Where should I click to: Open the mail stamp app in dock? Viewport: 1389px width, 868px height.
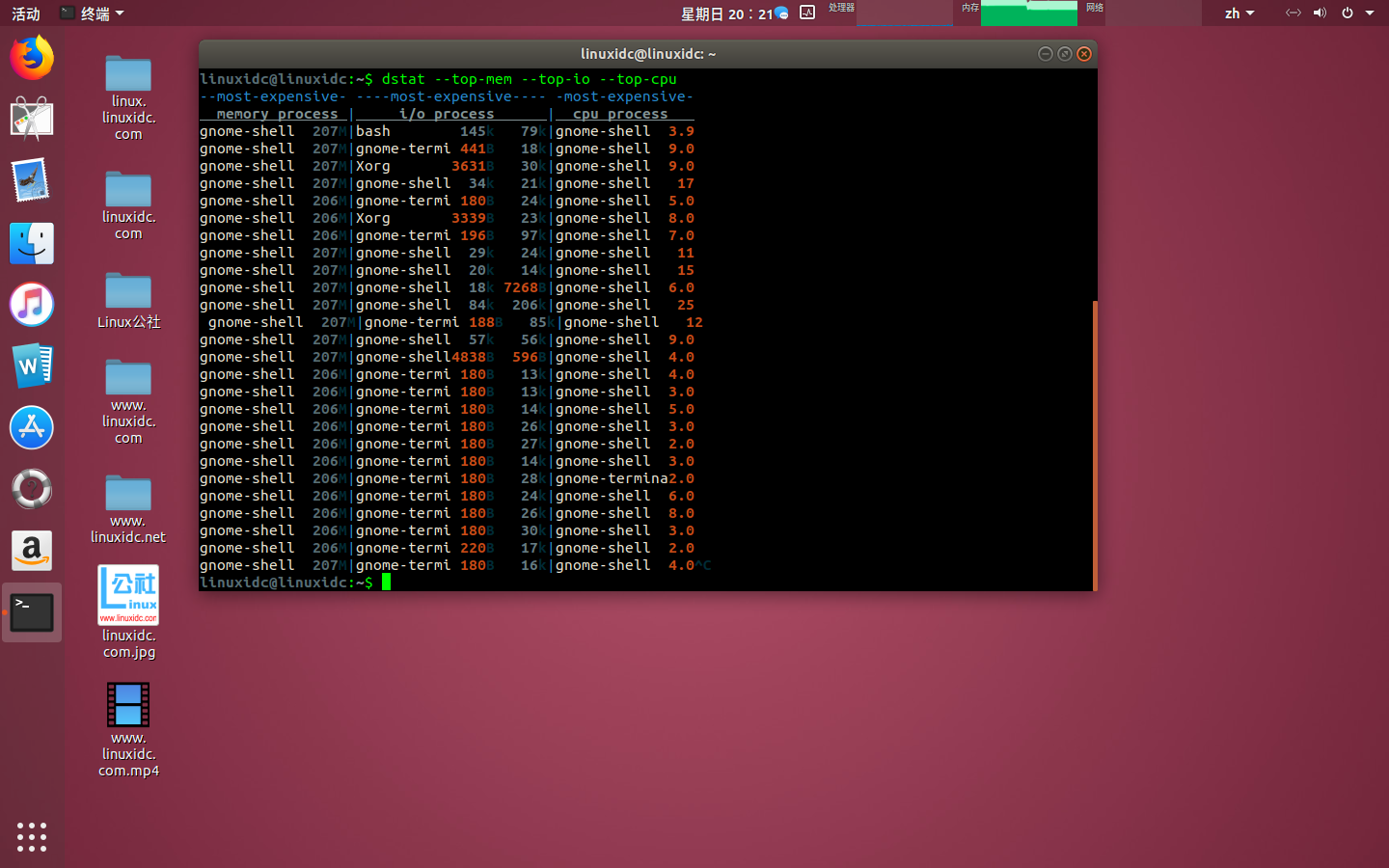pos(32,181)
